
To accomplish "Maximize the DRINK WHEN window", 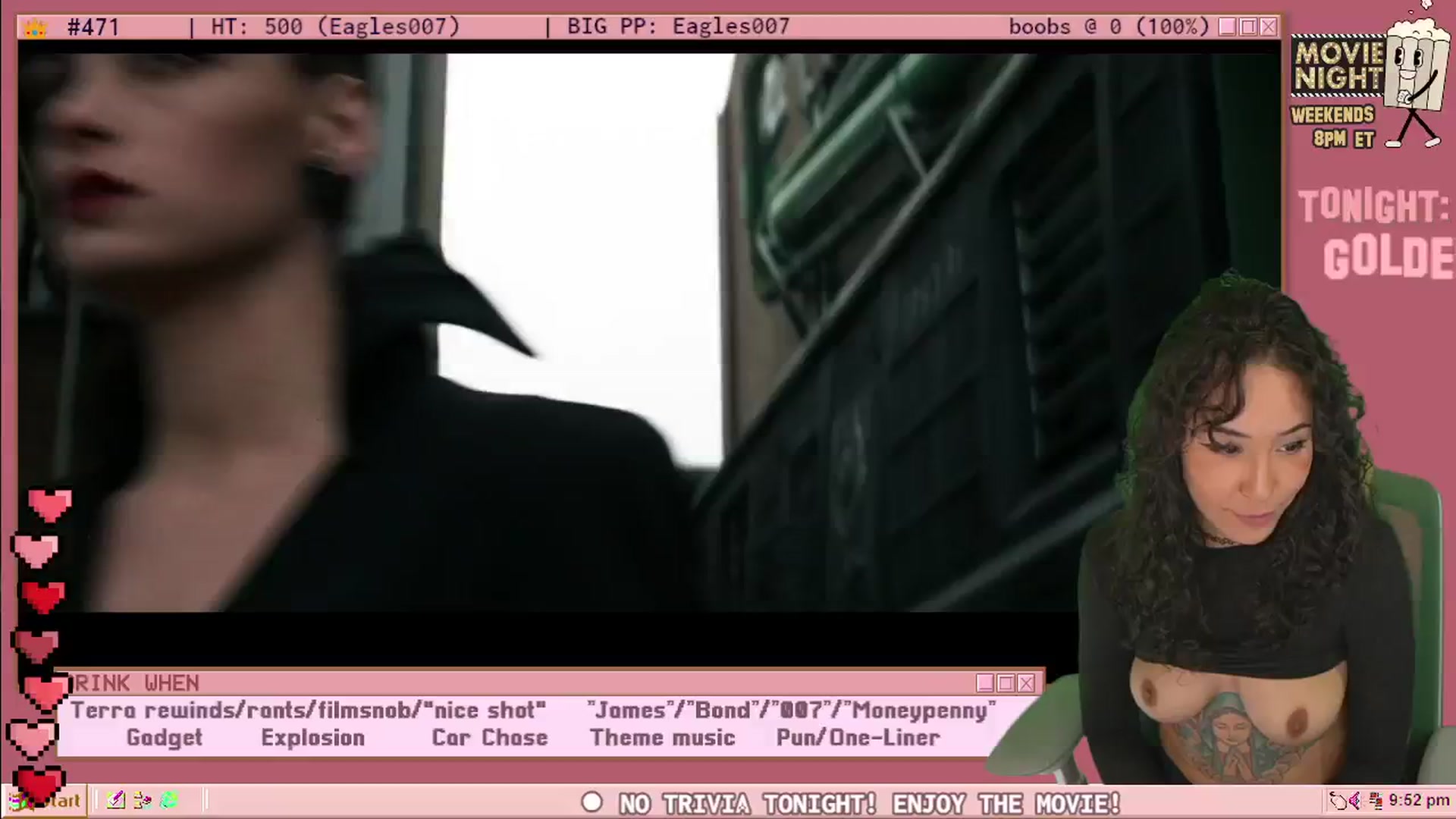I will coord(1006,683).
